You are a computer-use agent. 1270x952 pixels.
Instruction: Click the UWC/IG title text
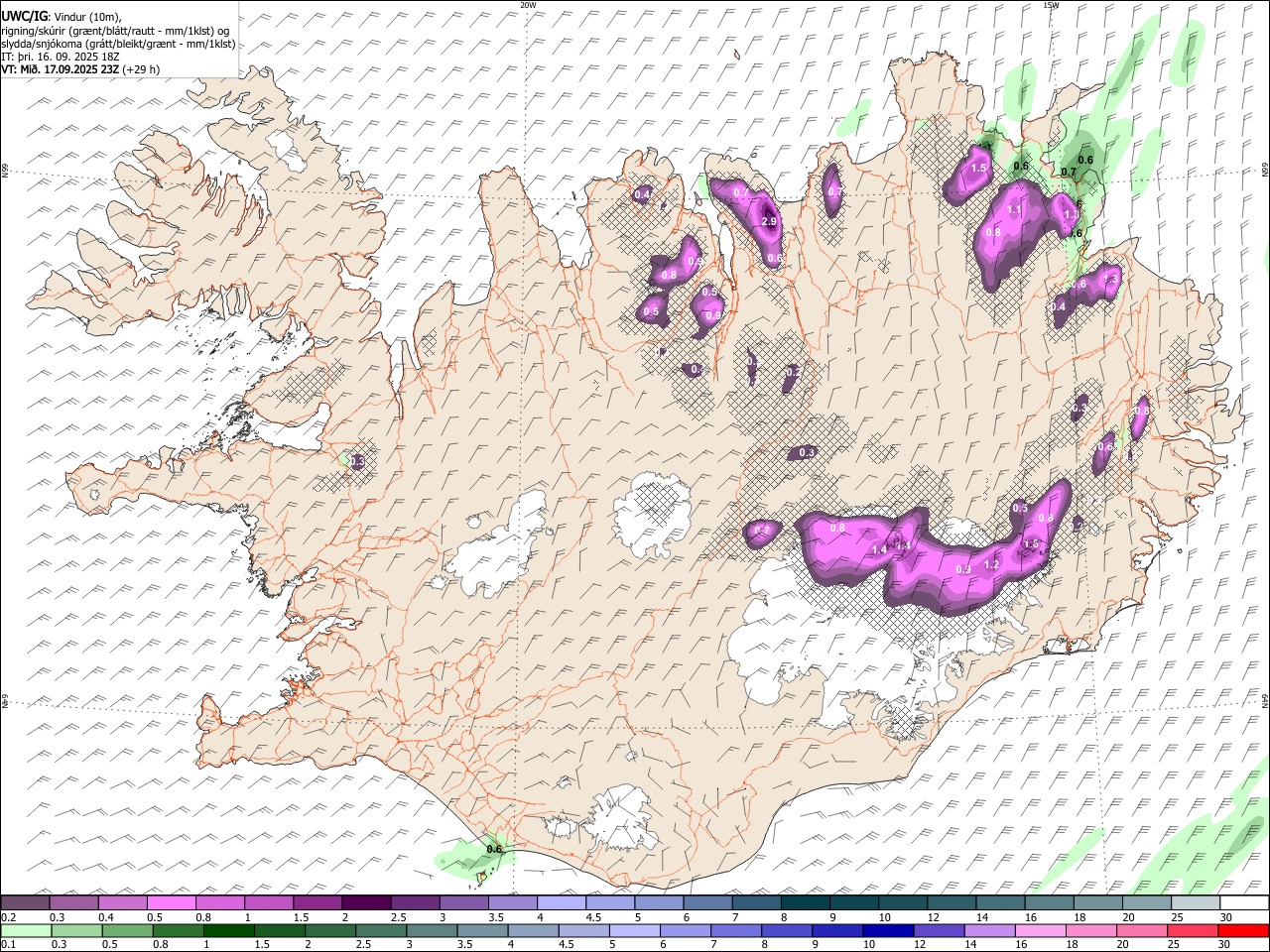(24, 17)
